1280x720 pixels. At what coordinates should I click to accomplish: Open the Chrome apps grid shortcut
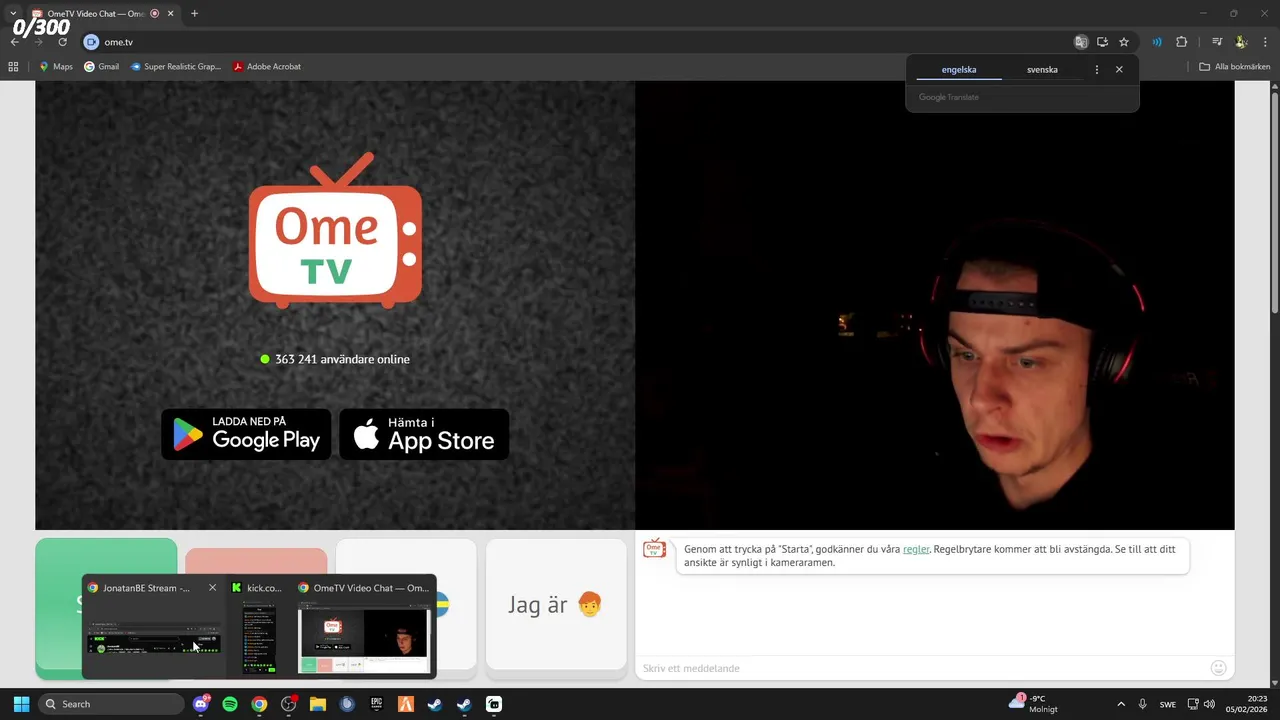(x=13, y=67)
